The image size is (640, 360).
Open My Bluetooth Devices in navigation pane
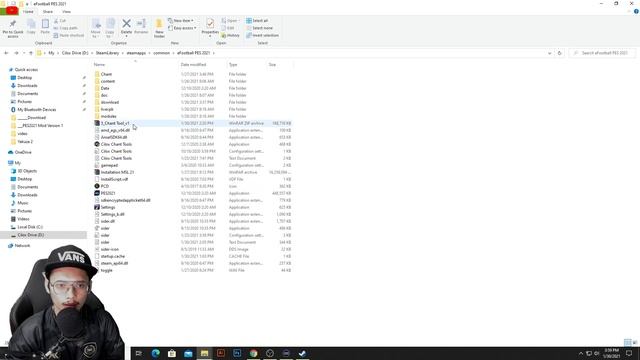pyautogui.click(x=36, y=110)
